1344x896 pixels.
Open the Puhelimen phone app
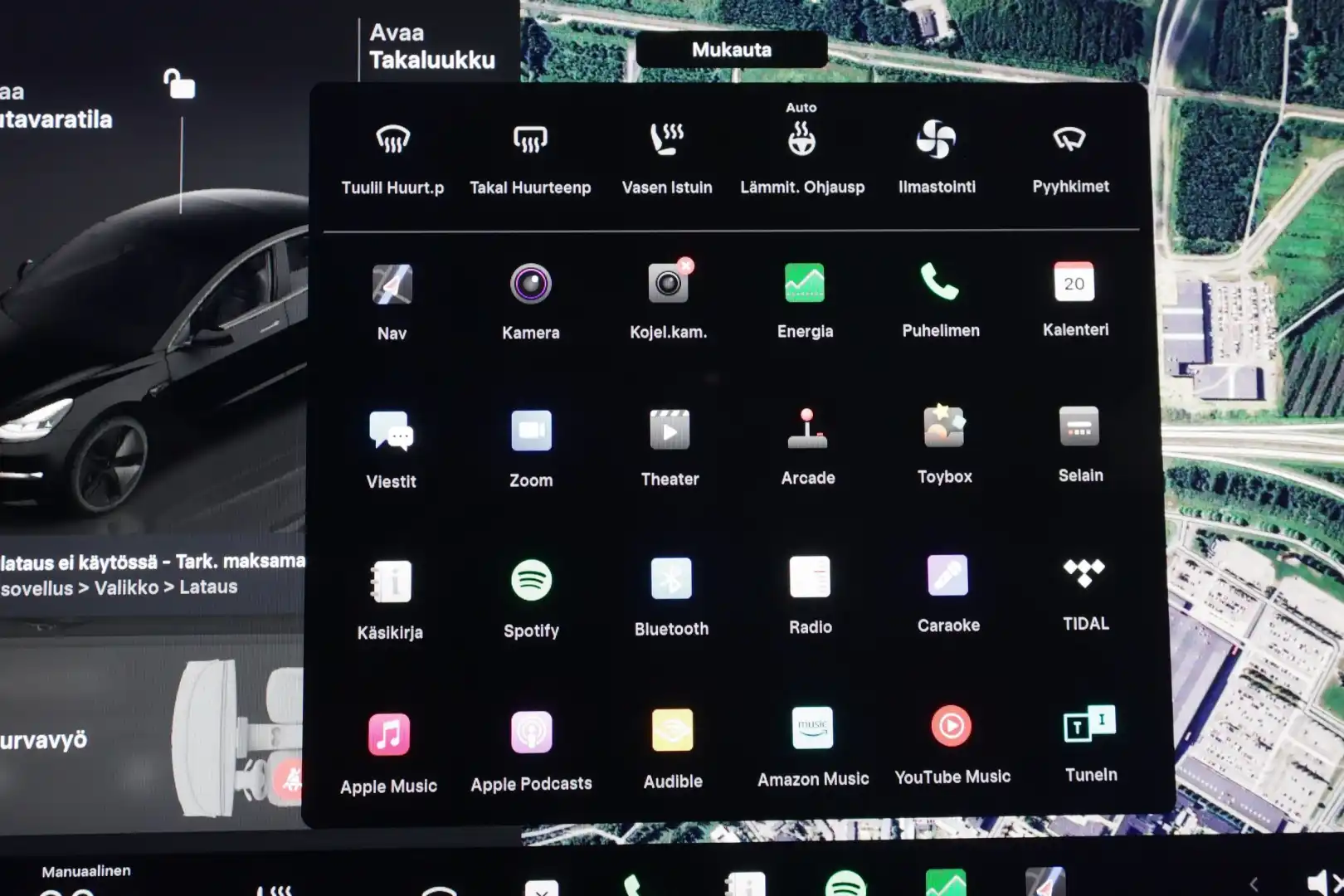tap(940, 282)
